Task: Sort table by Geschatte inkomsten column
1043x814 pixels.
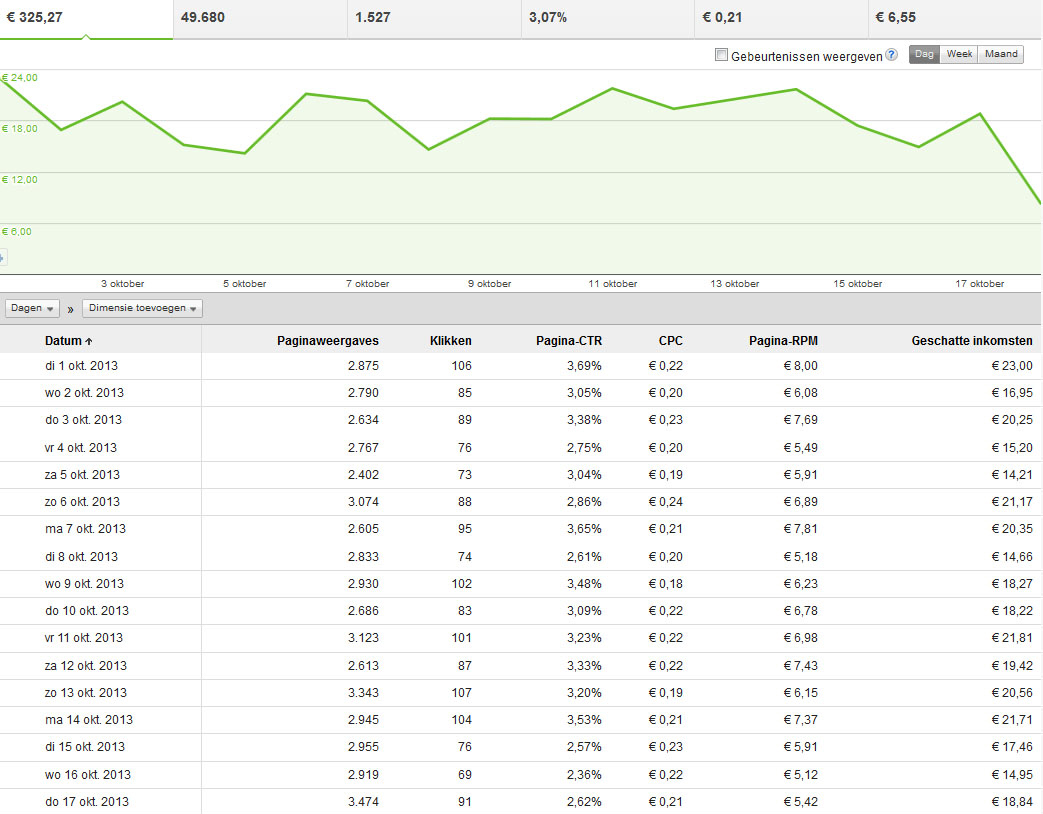Action: coord(971,341)
